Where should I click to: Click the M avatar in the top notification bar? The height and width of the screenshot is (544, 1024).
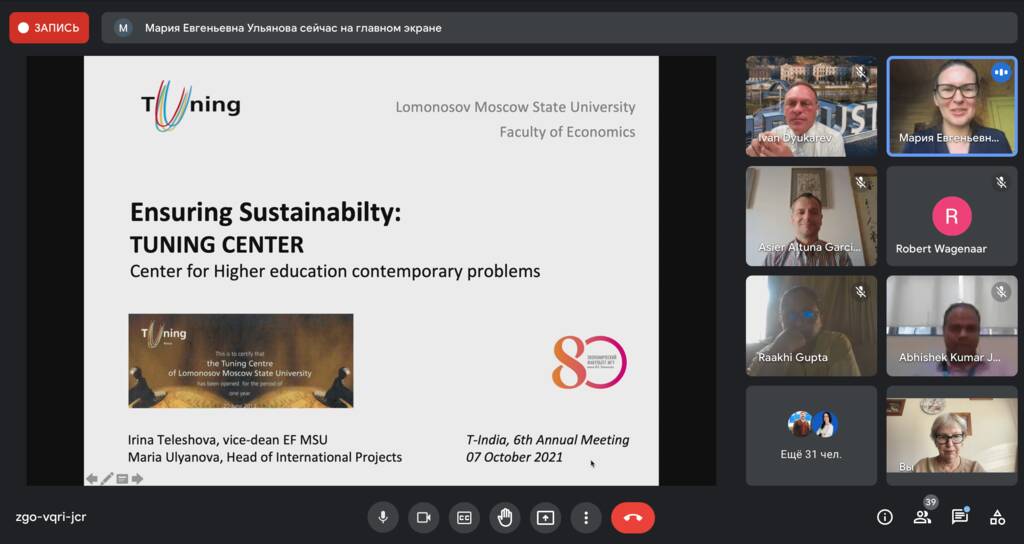coord(123,28)
